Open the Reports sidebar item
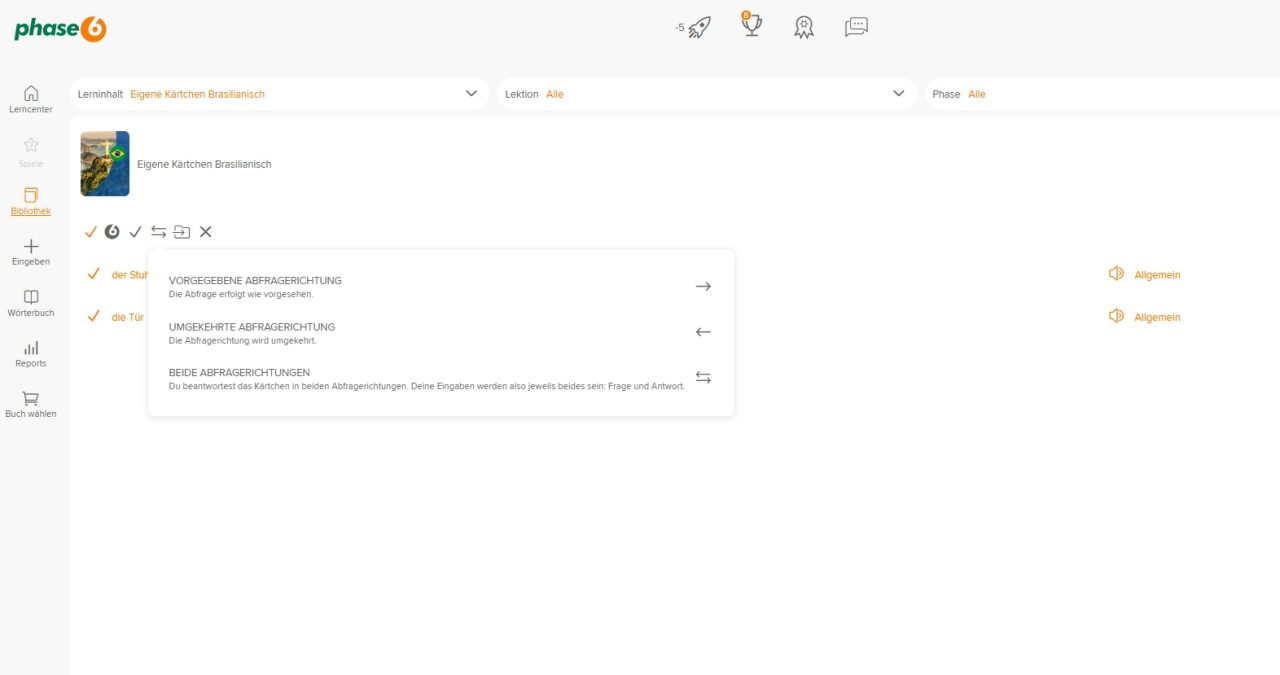 (x=31, y=354)
